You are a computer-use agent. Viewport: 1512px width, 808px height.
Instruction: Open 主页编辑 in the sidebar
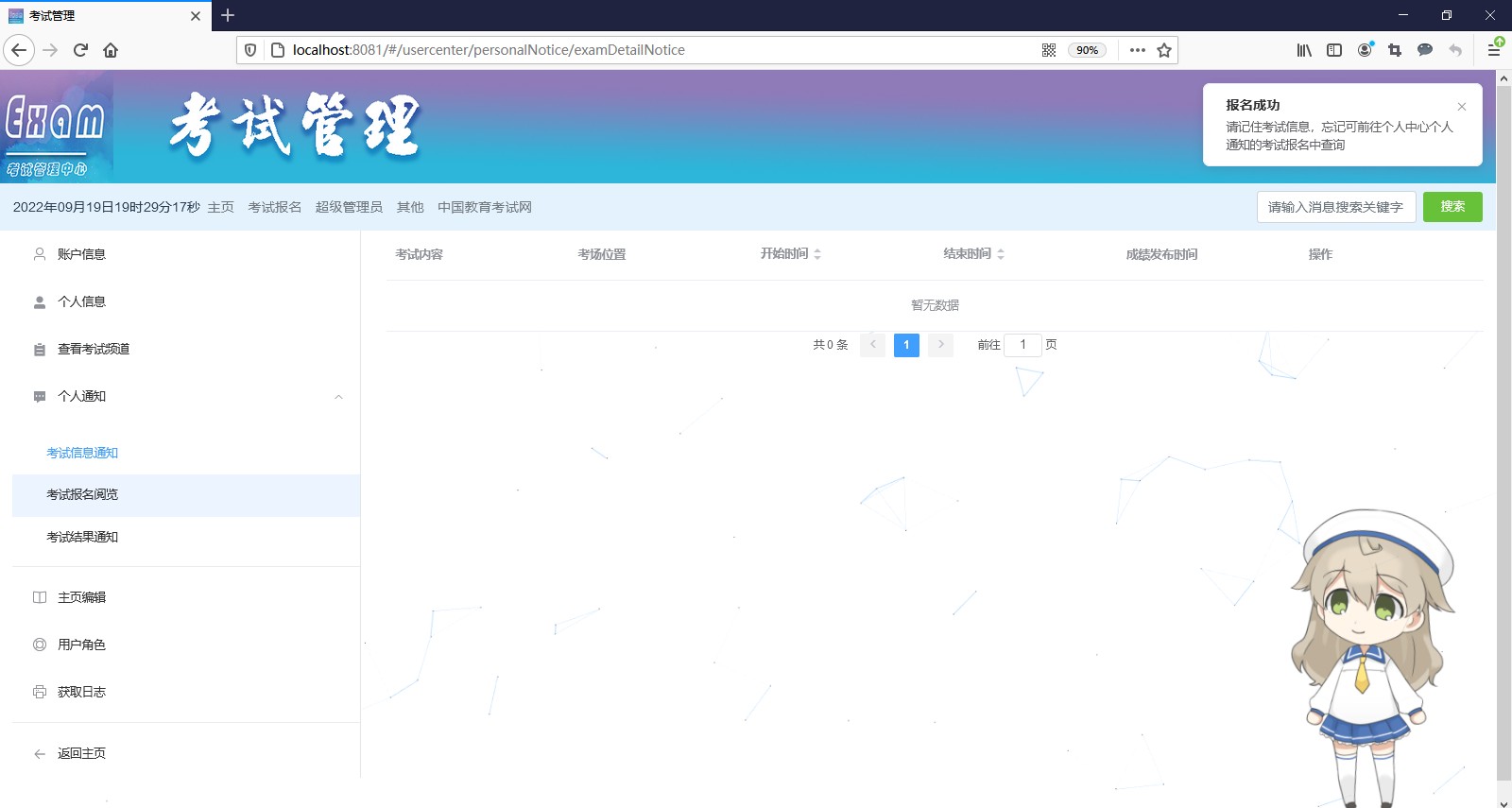pyautogui.click(x=186, y=597)
